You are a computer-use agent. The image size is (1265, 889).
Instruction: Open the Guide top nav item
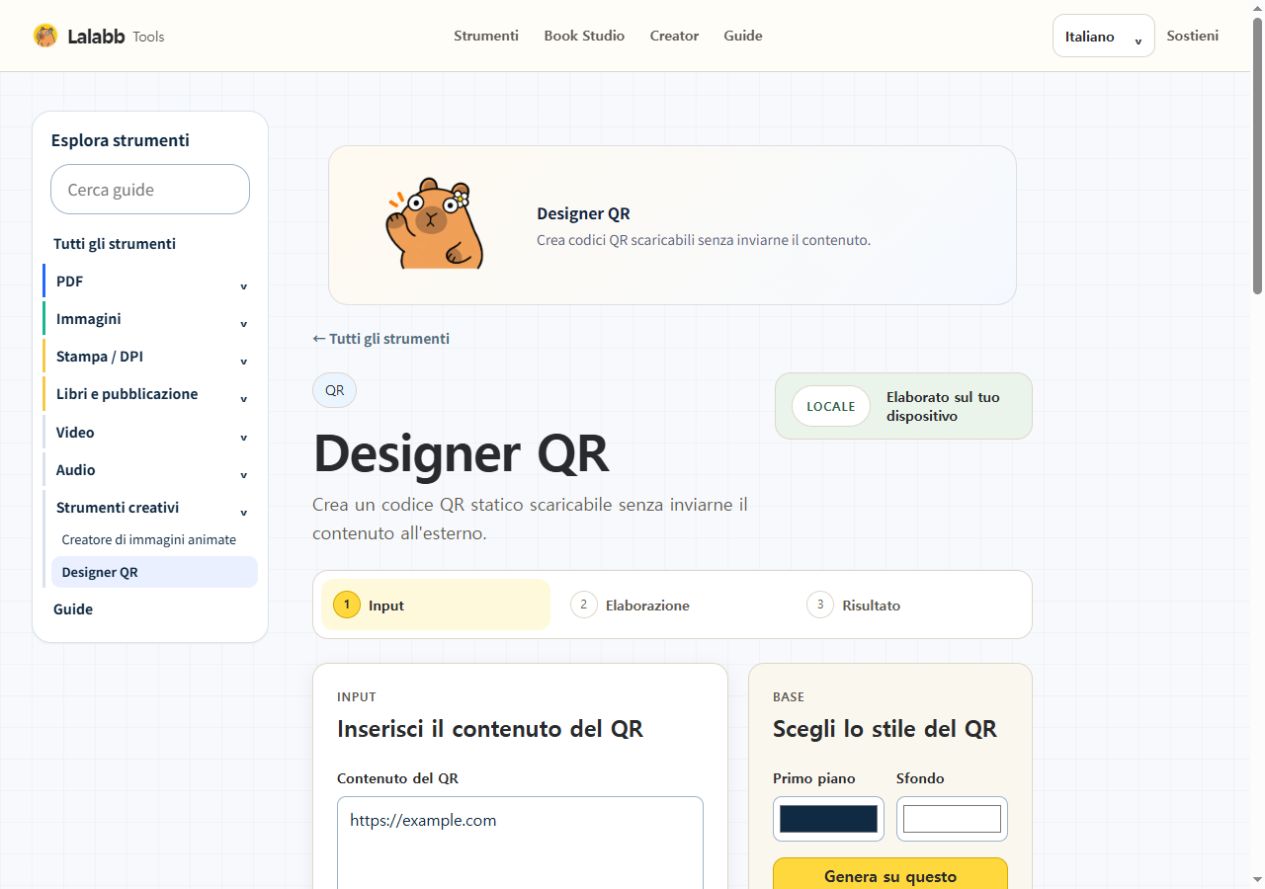tap(743, 36)
